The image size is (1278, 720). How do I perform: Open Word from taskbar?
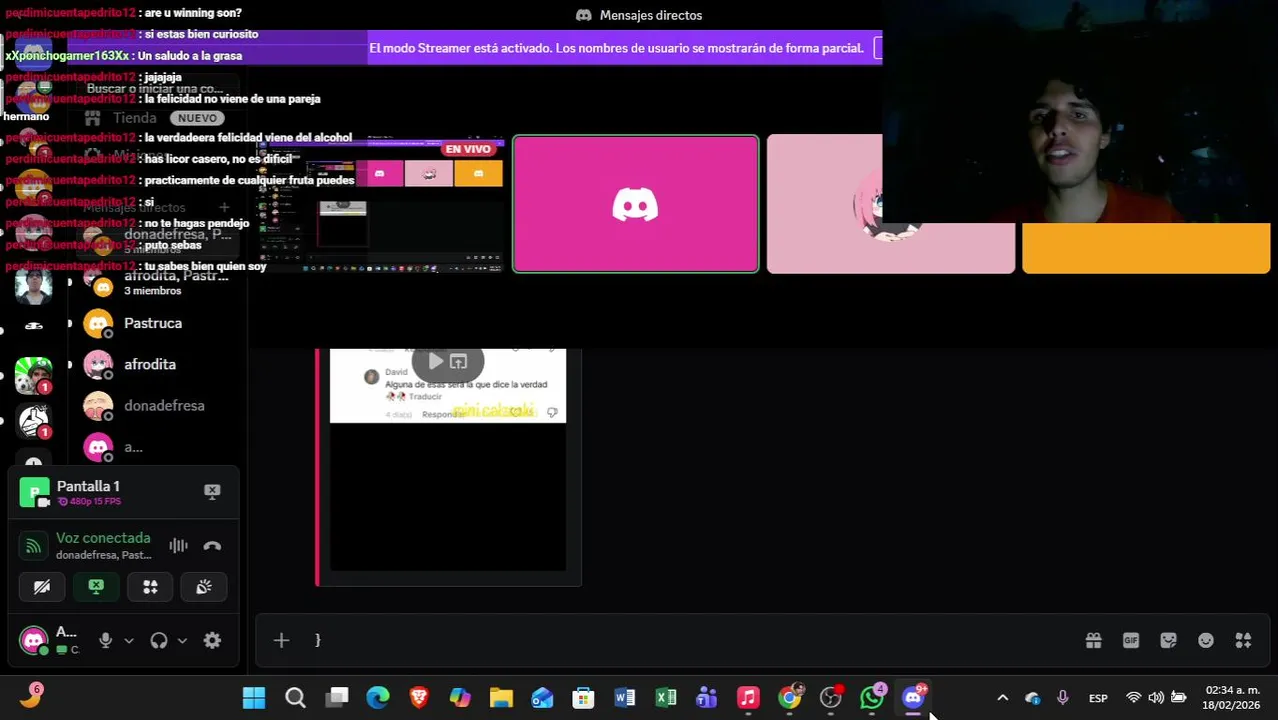click(x=625, y=698)
